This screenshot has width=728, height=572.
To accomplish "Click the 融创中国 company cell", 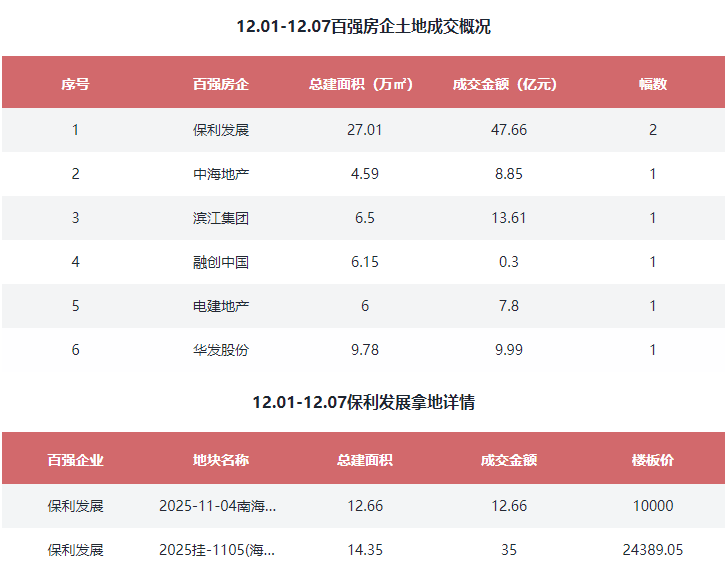I will pos(220,262).
